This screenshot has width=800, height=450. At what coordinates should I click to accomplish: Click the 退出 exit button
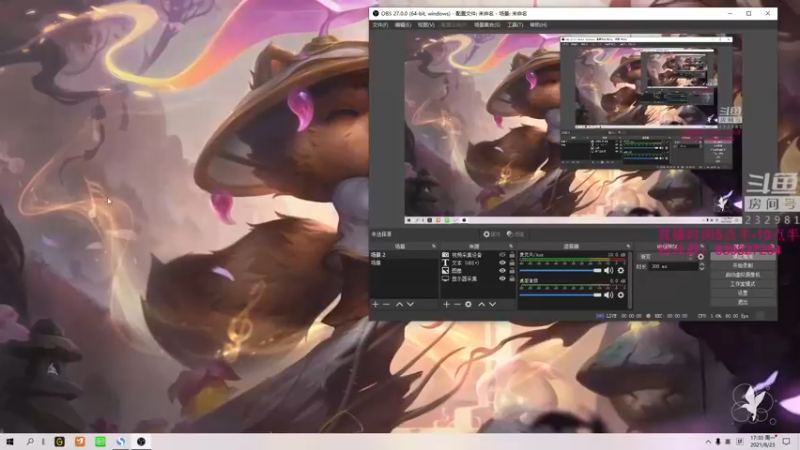tap(742, 303)
